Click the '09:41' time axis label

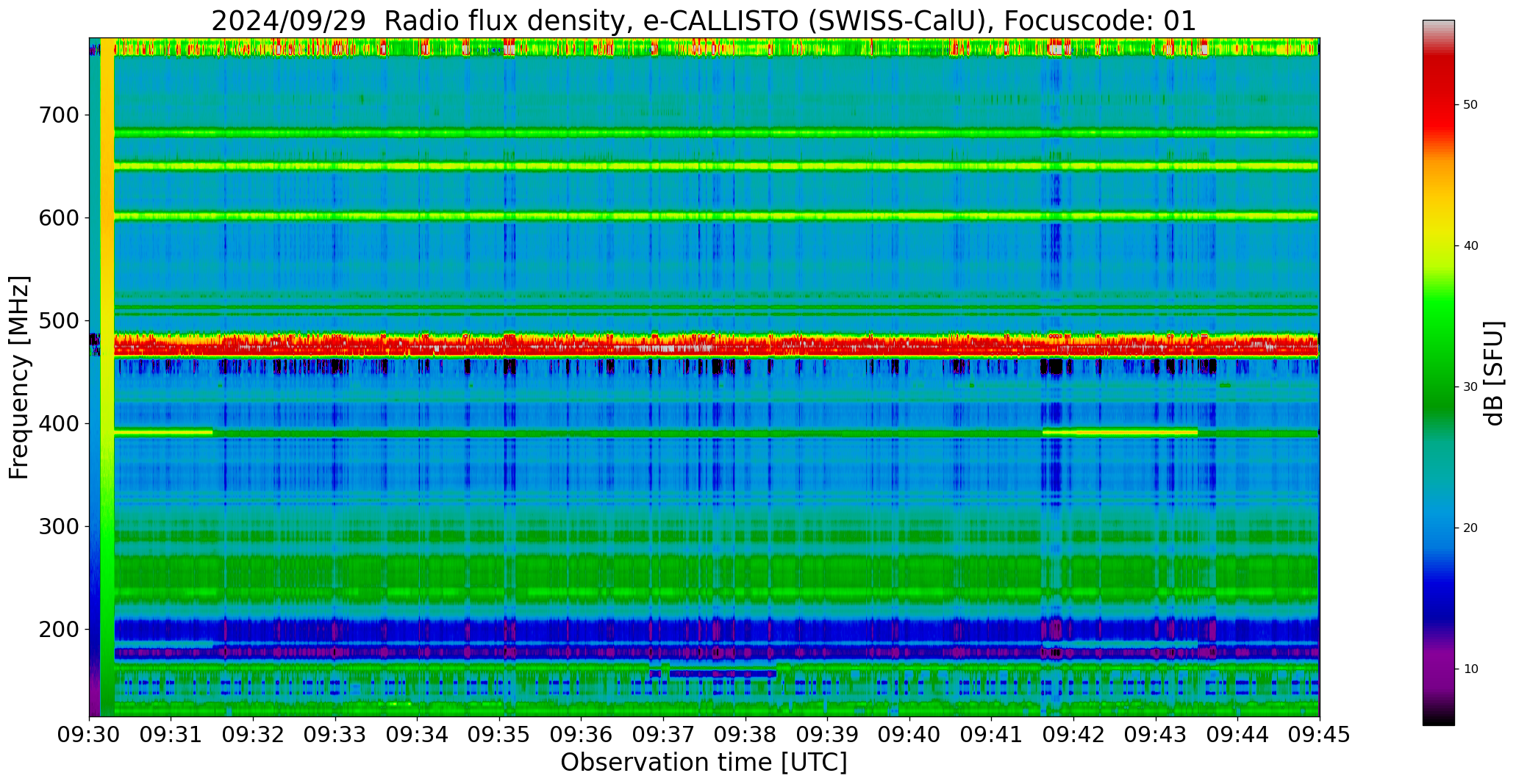tap(991, 734)
